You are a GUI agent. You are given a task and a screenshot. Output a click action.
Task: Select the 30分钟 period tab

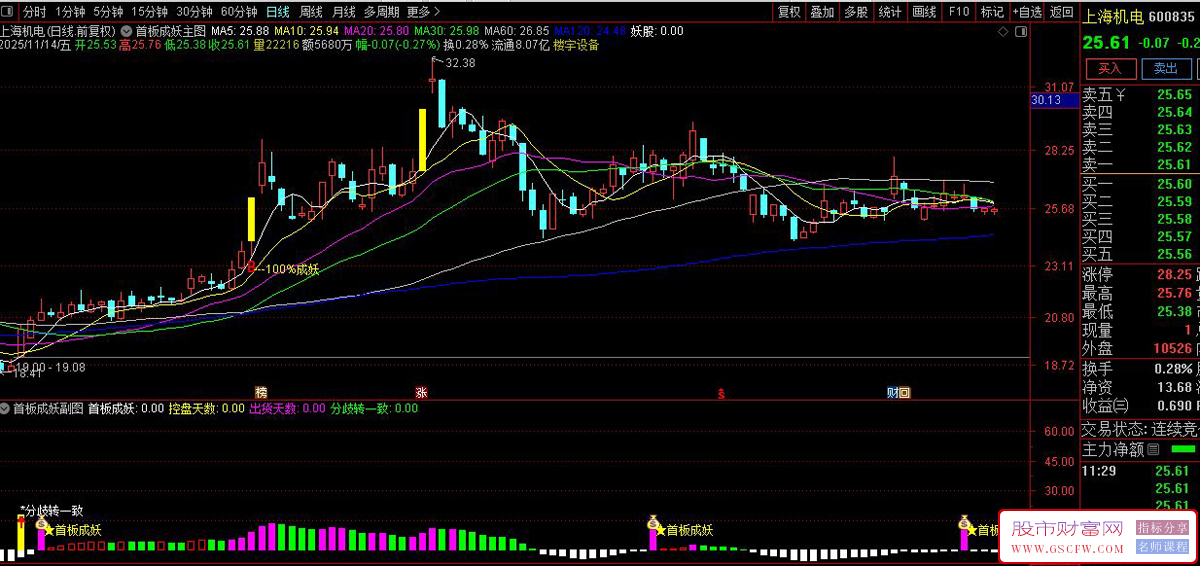click(x=194, y=12)
